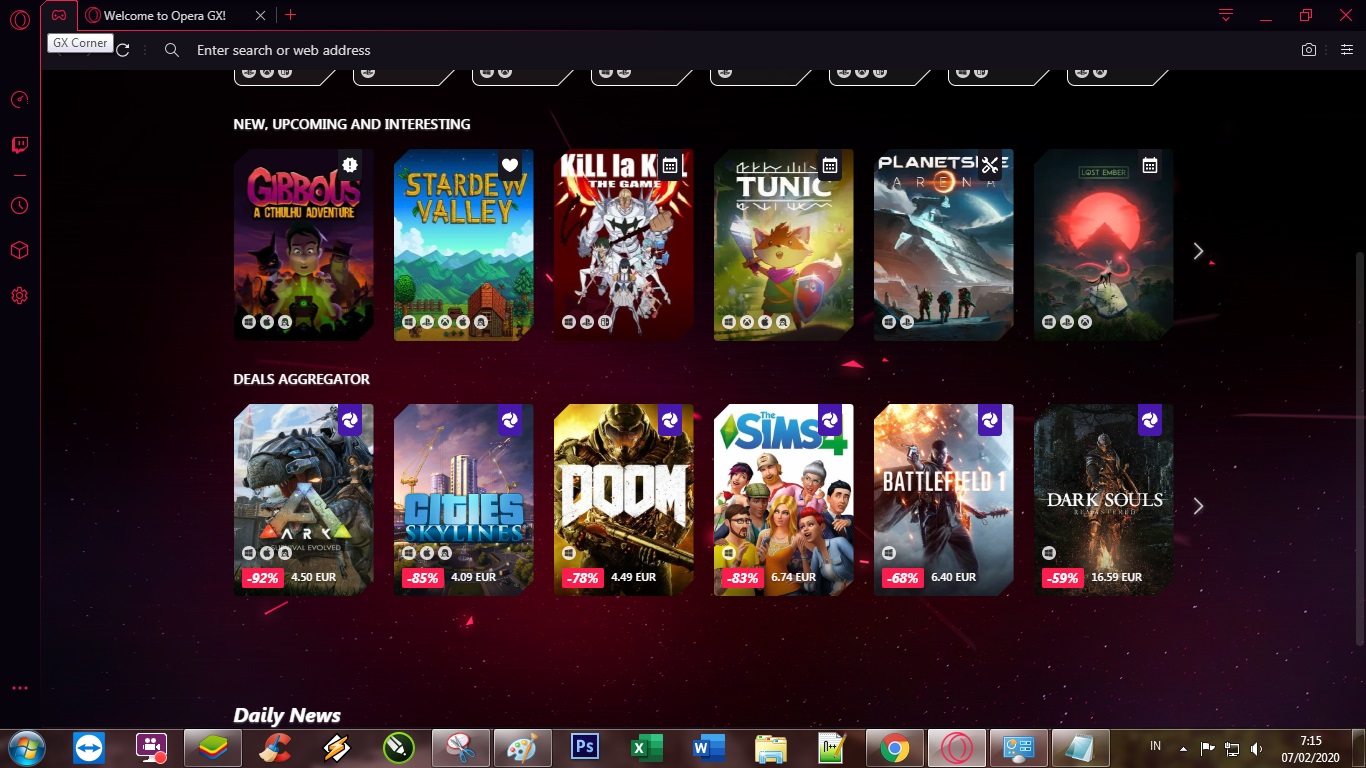Open Extensions cube icon in sidebar
The height and width of the screenshot is (768, 1366).
tap(19, 251)
